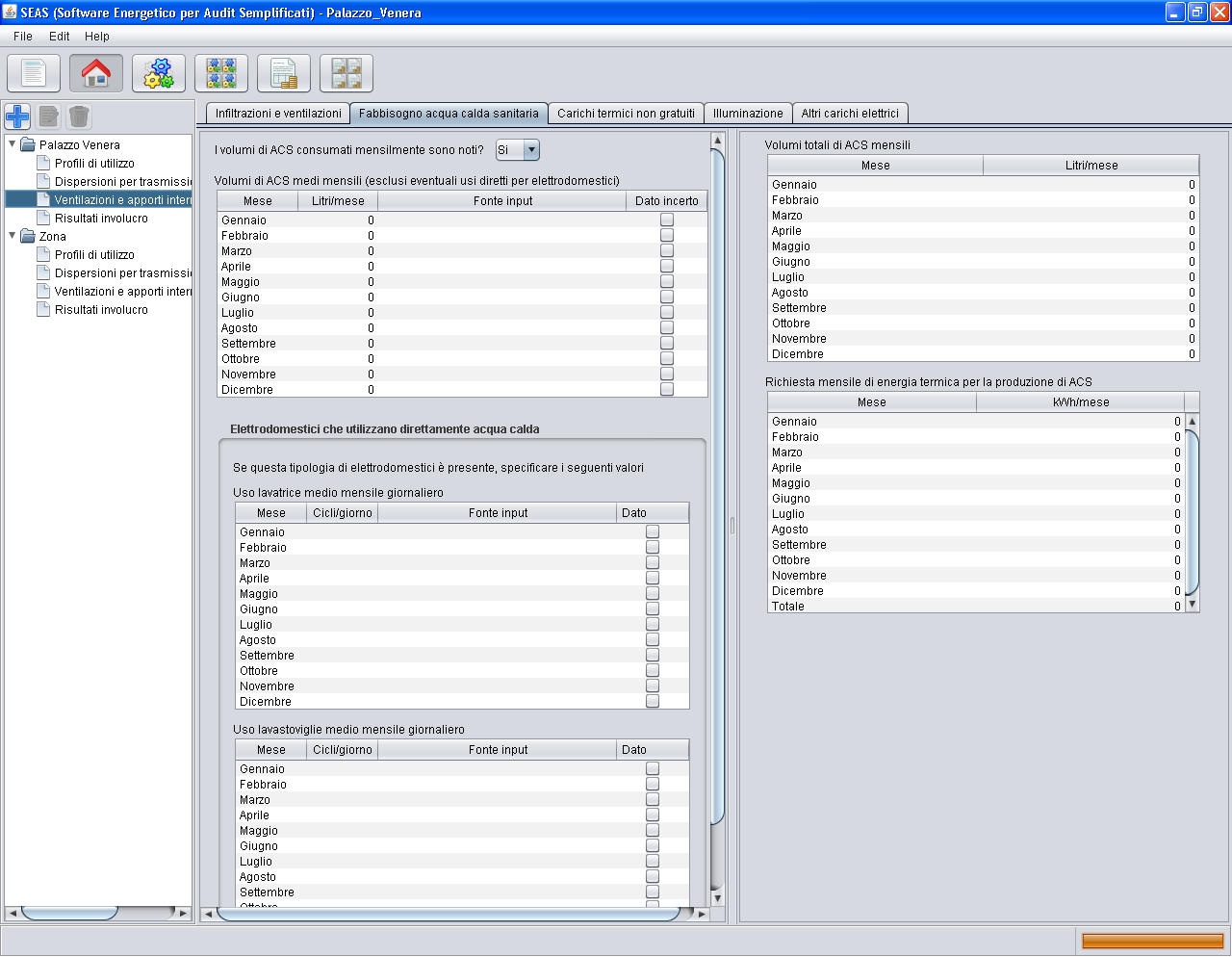Open the File menu
Image resolution: width=1232 pixels, height=957 pixels.
pyautogui.click(x=23, y=37)
